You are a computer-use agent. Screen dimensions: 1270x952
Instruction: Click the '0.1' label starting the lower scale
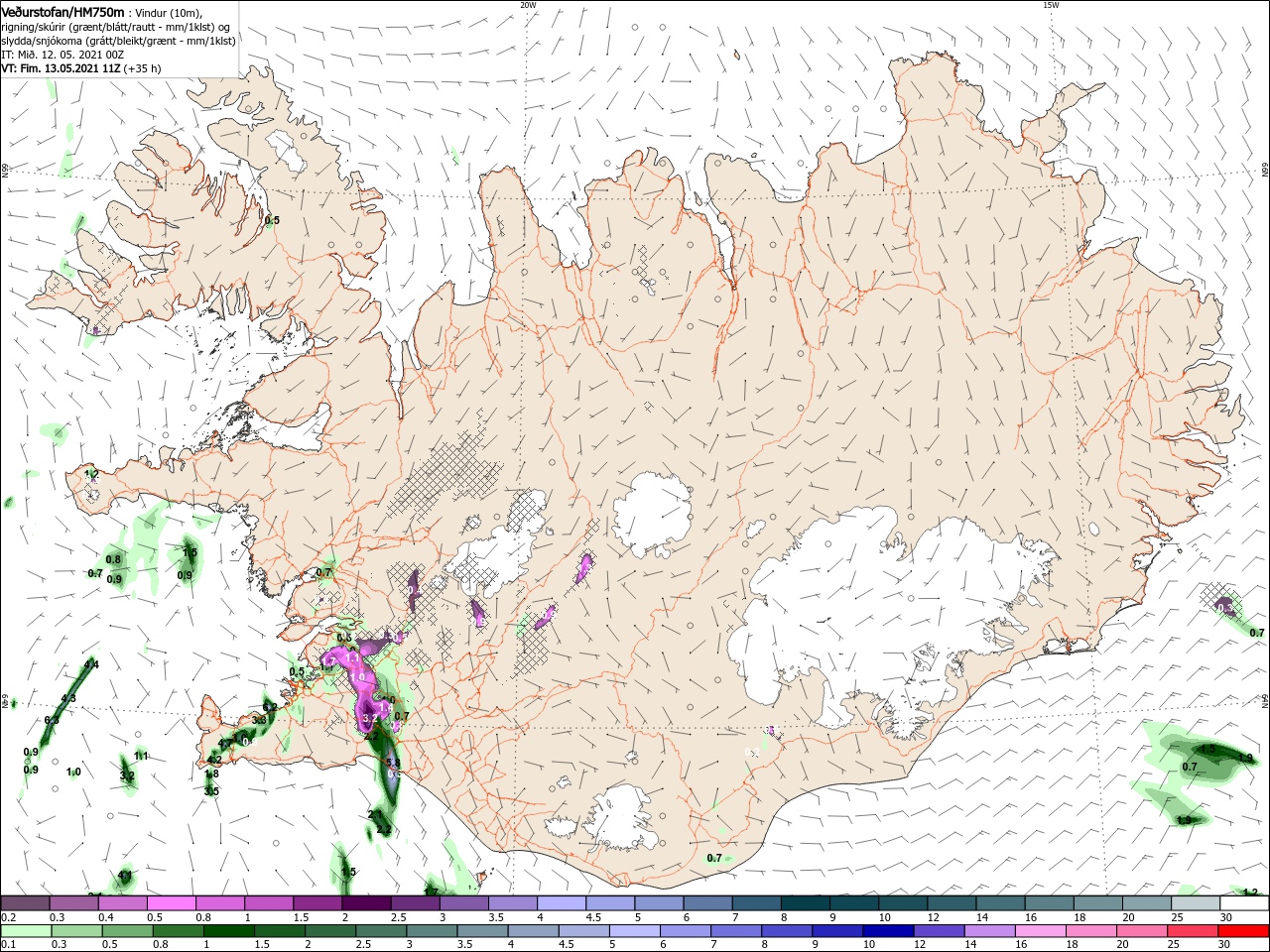point(8,946)
